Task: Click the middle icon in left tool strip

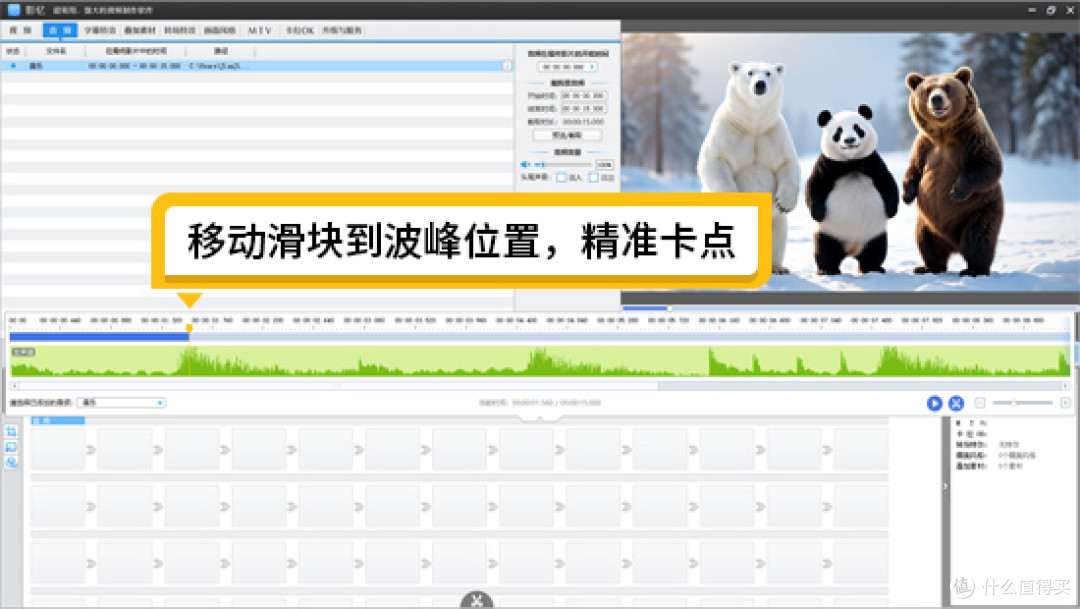Action: pyautogui.click(x=11, y=447)
